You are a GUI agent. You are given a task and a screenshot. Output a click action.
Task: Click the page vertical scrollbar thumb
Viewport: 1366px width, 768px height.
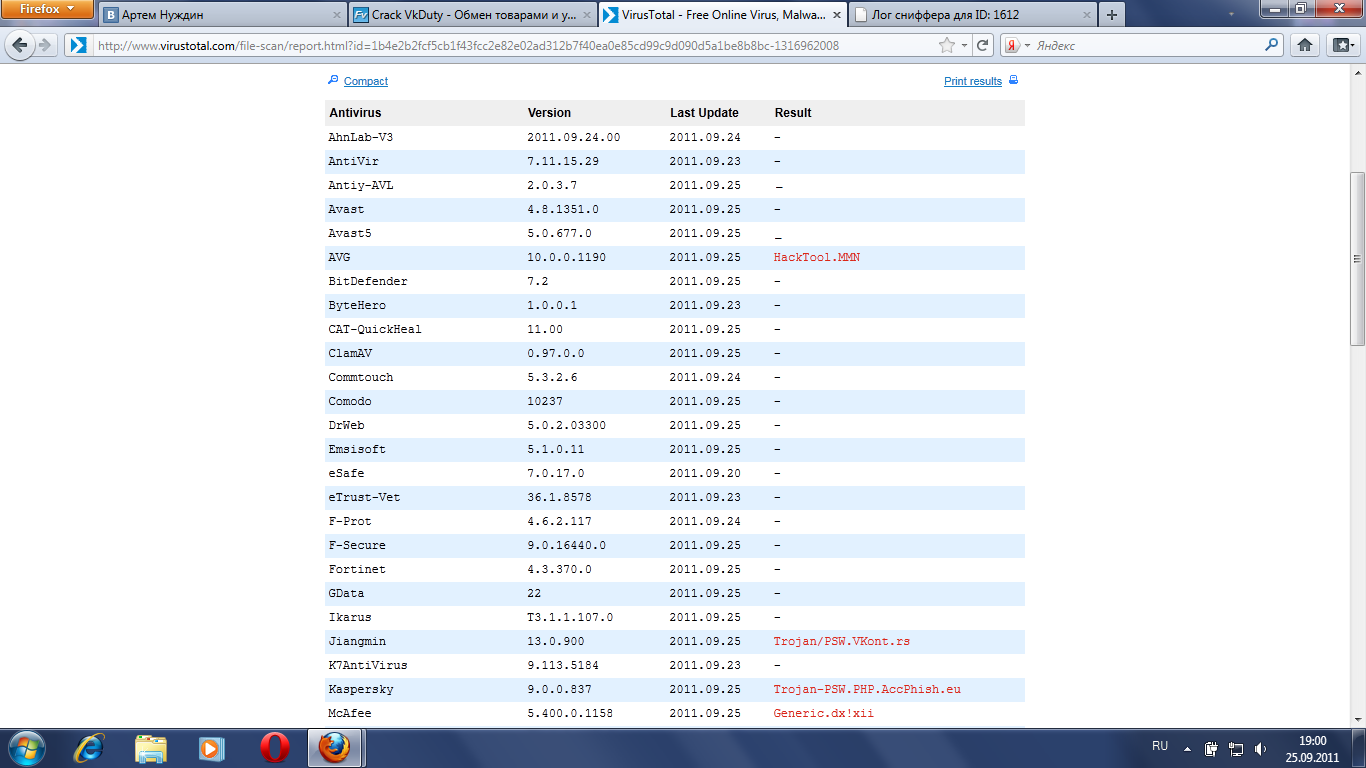tap(1357, 259)
